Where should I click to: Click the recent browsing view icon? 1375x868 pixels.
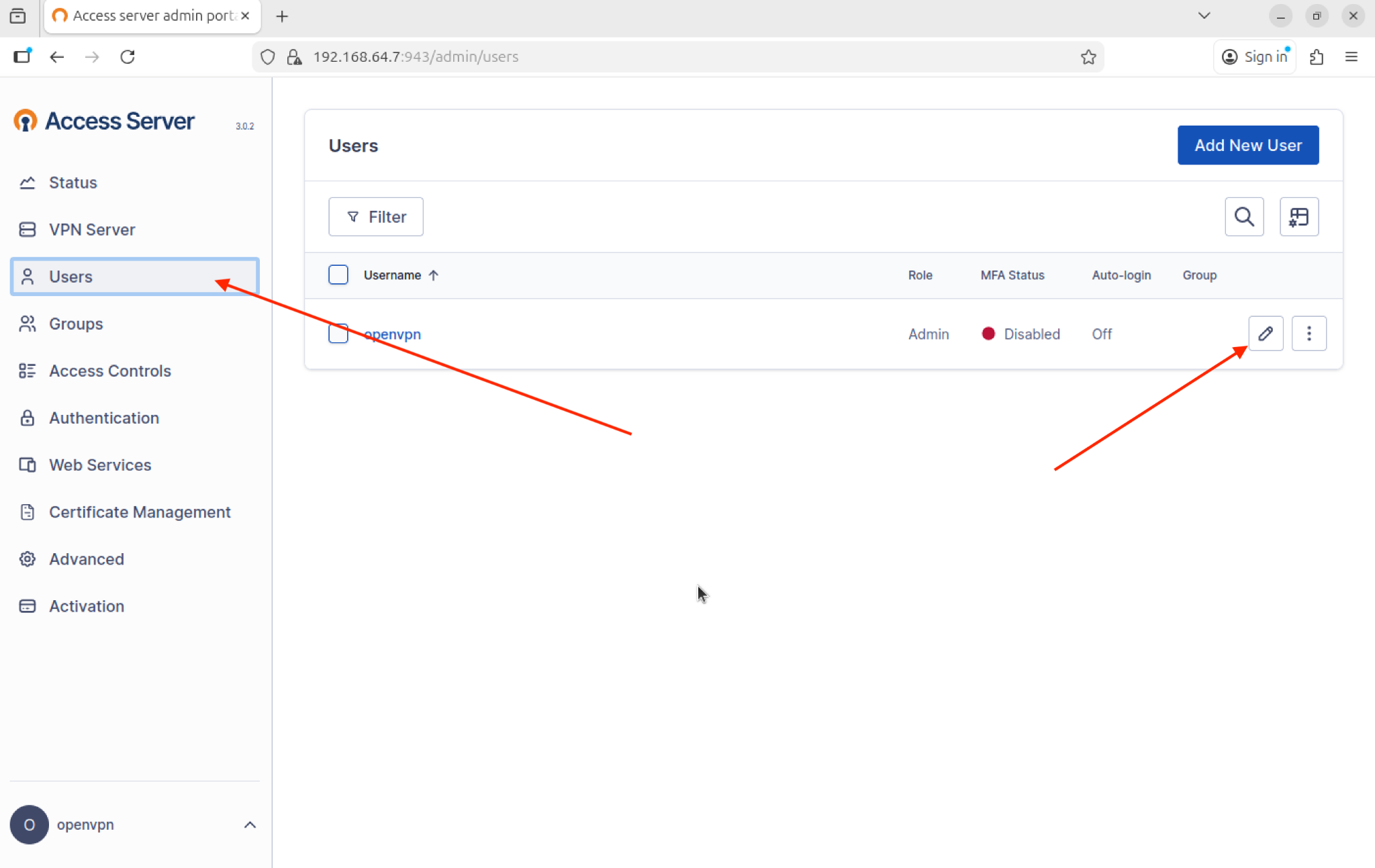pos(18,16)
